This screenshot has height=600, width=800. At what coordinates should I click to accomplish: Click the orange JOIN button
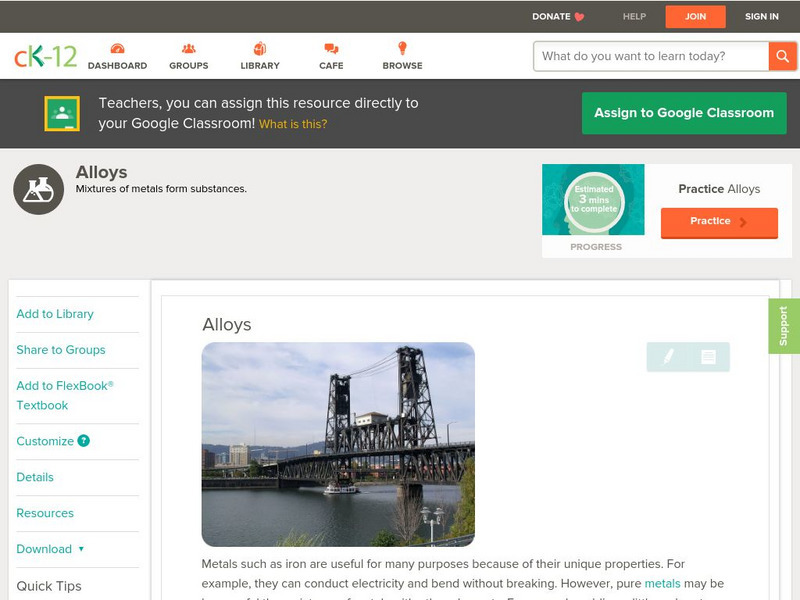695,17
